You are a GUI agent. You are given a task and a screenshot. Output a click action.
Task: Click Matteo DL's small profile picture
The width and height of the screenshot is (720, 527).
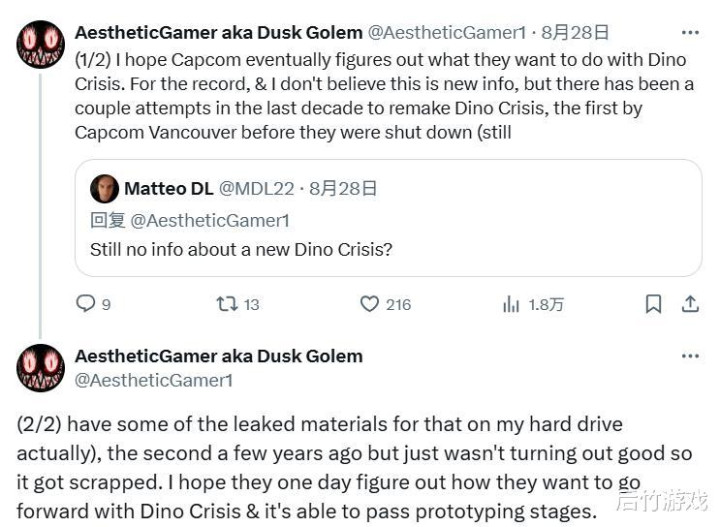click(104, 189)
